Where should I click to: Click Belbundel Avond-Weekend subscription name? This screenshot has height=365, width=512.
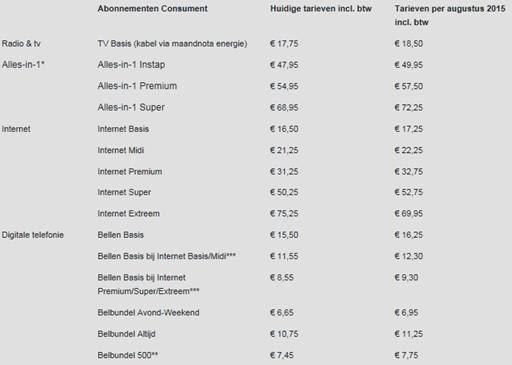click(x=148, y=313)
